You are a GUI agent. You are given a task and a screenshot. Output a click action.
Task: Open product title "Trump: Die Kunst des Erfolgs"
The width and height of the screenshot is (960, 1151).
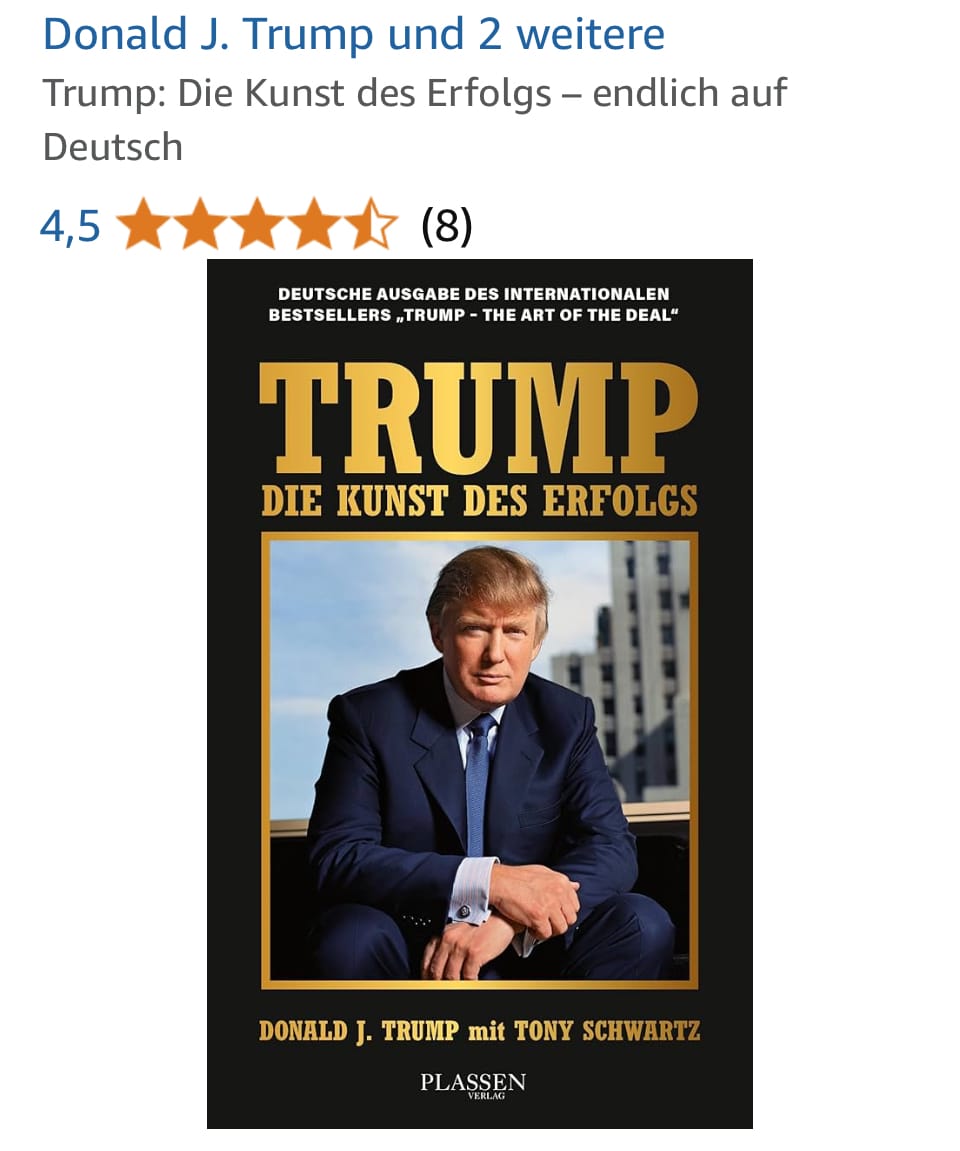(297, 93)
